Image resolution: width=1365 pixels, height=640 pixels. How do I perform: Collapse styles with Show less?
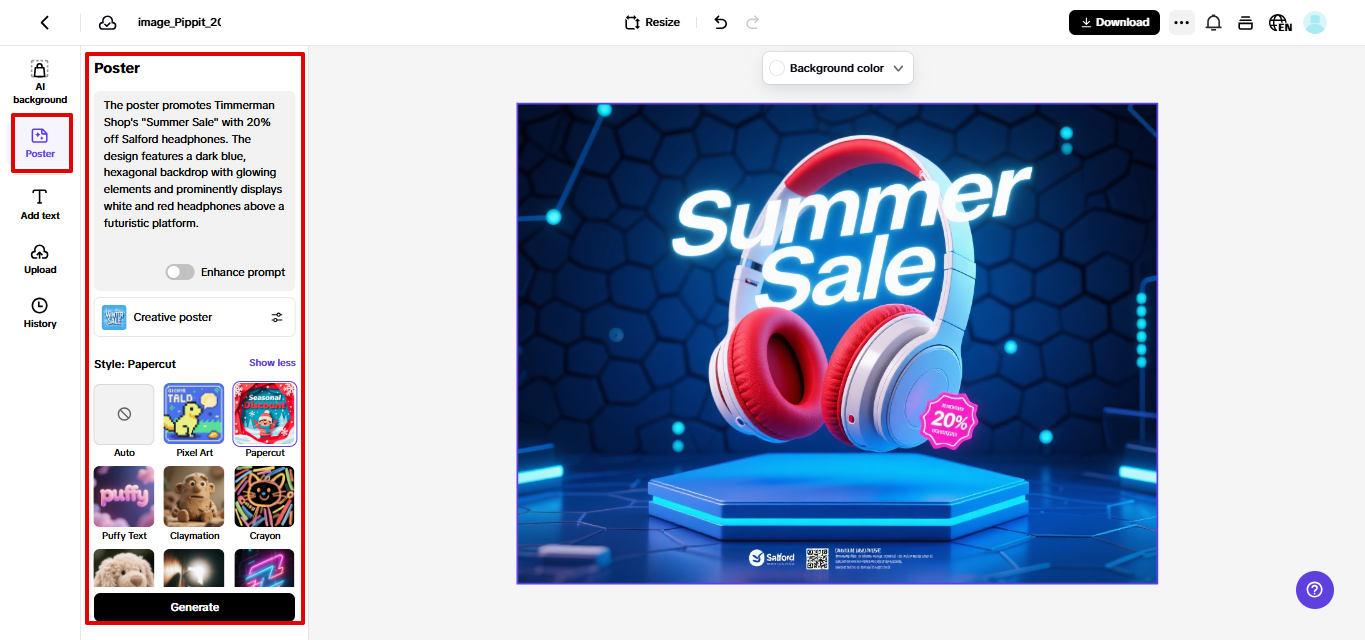[x=272, y=363]
